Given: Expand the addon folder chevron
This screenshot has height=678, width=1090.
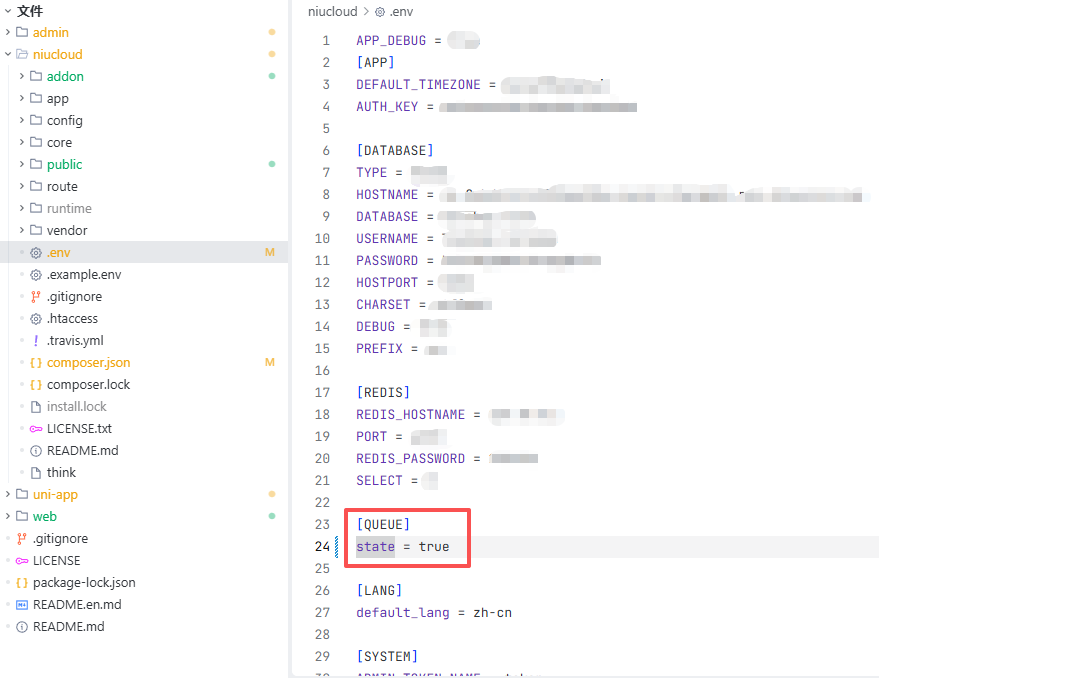Looking at the screenshot, I should [x=22, y=77].
